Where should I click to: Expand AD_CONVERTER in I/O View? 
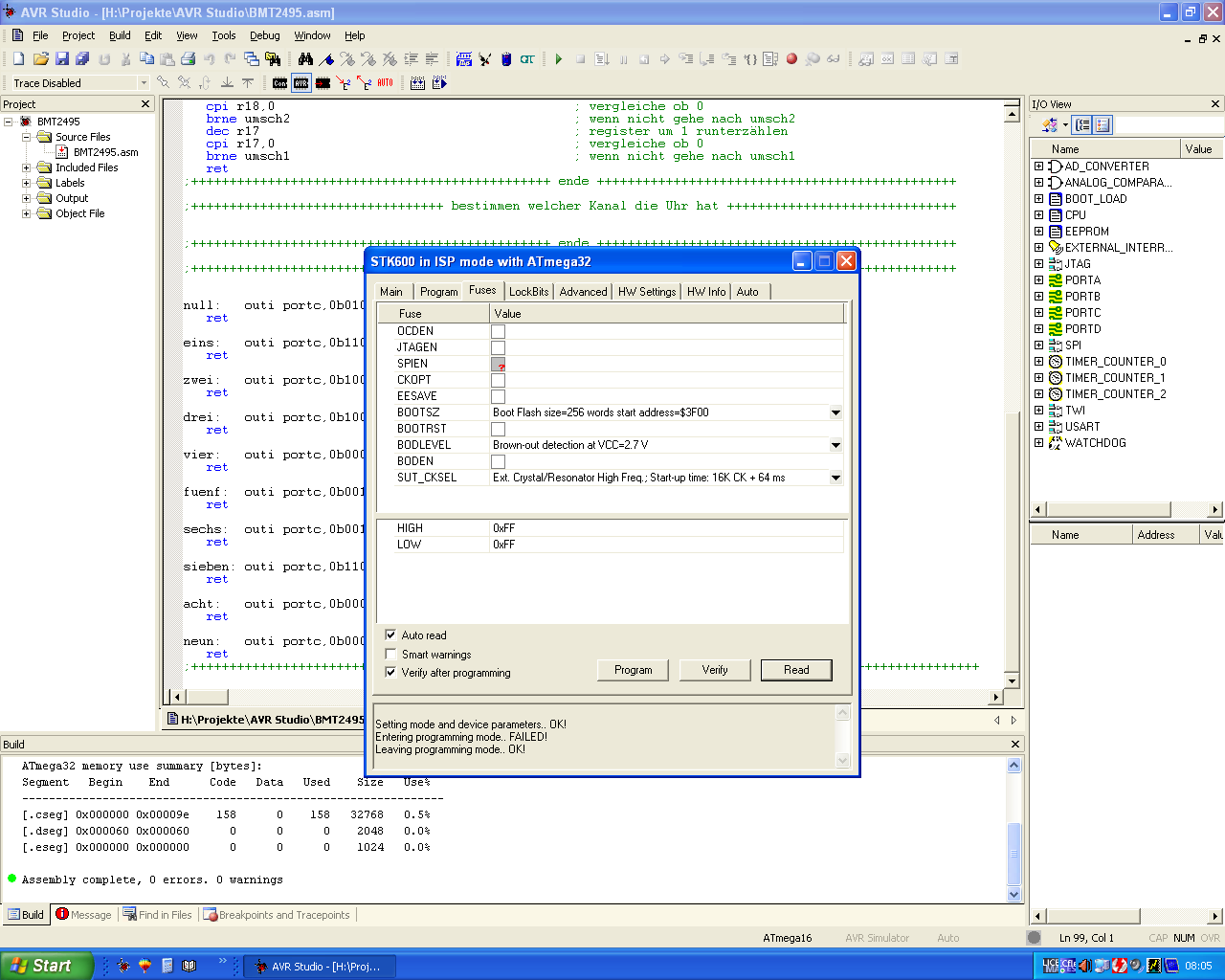coord(1038,167)
